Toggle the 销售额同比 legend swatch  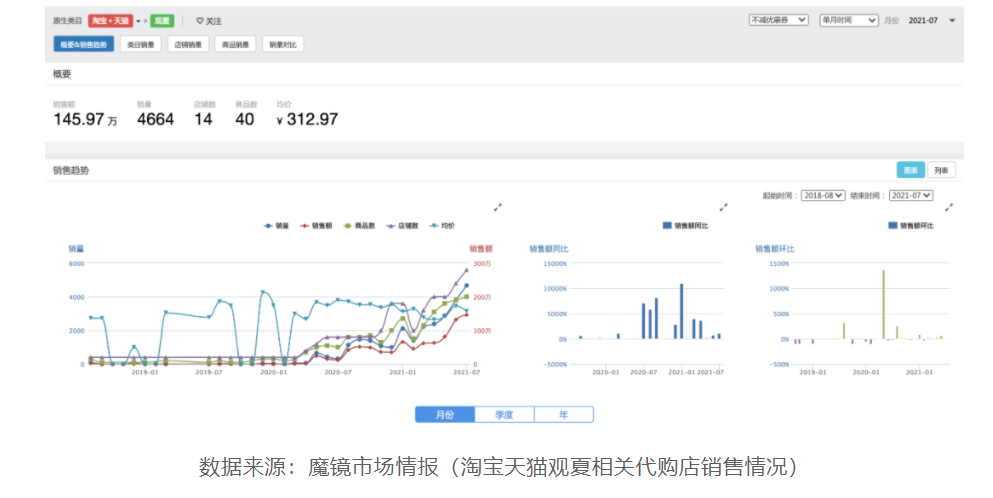coord(668,226)
